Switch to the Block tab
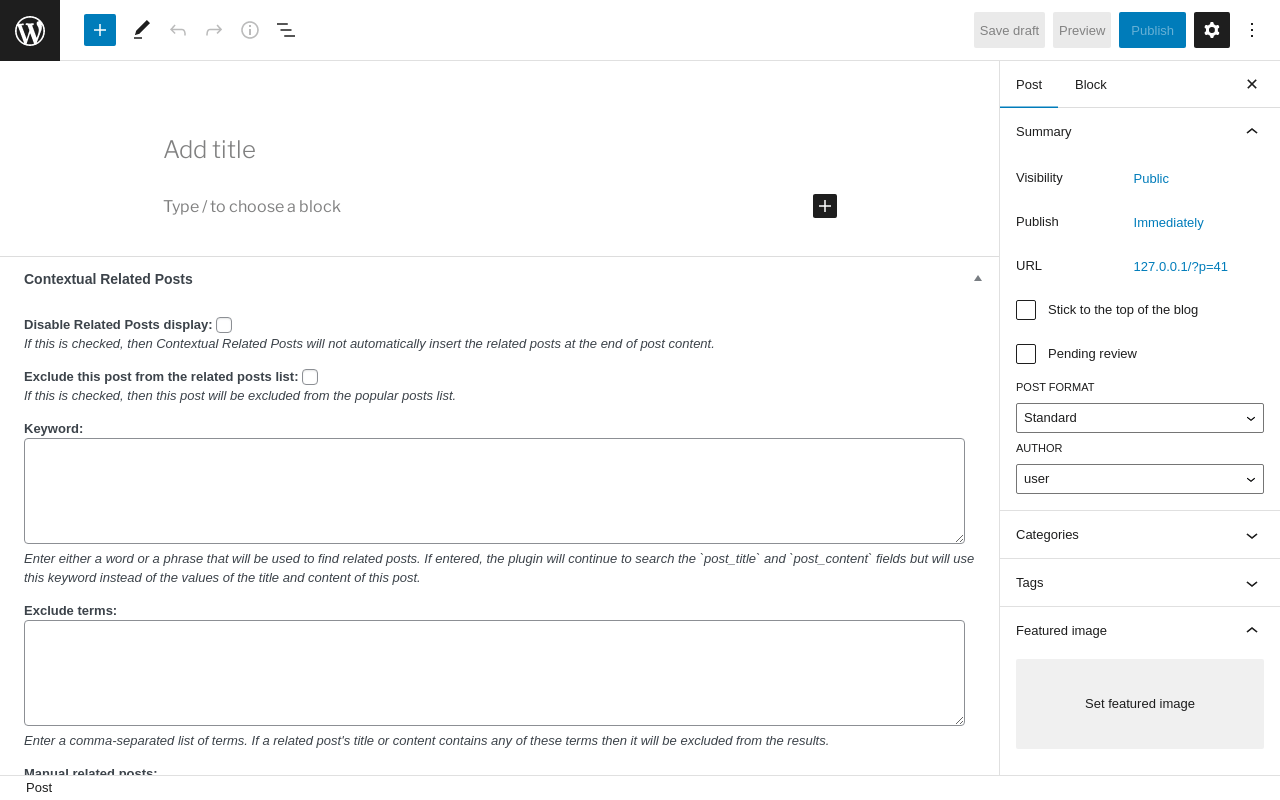This screenshot has width=1280, height=800. tap(1091, 85)
